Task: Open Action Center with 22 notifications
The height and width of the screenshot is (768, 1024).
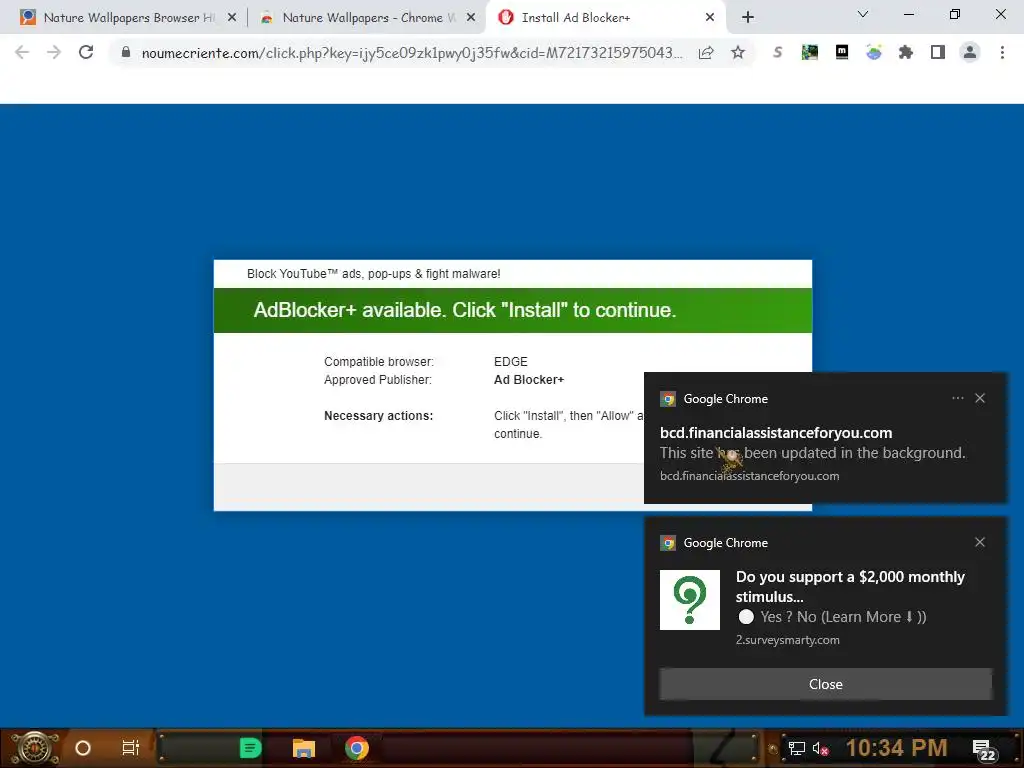Action: pos(984,750)
